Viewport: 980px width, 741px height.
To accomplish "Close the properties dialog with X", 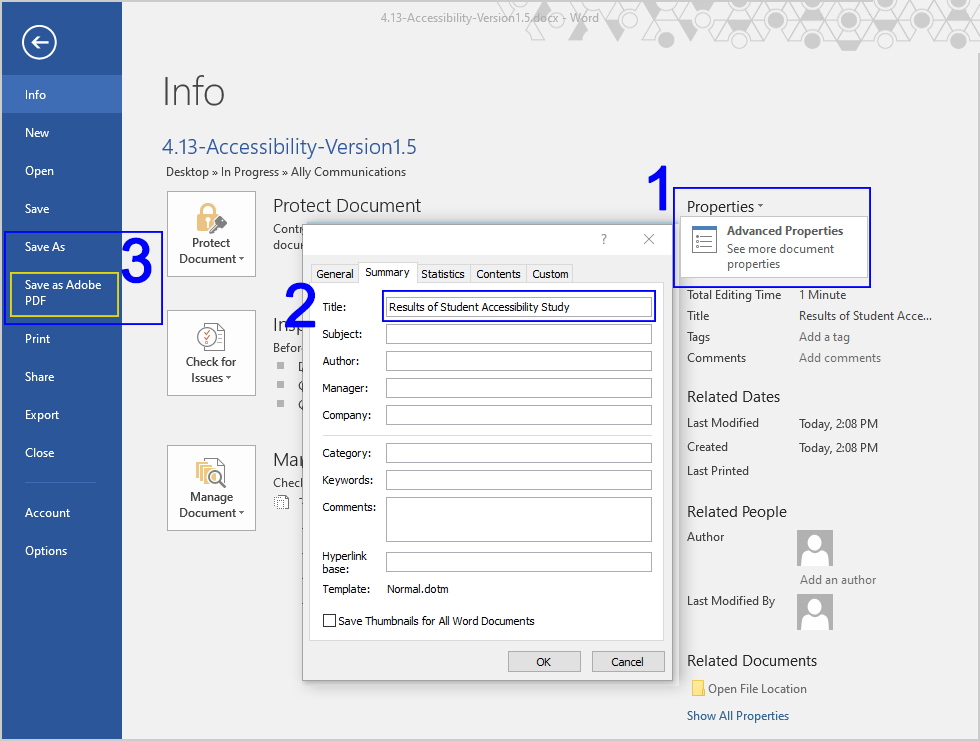I will click(649, 239).
